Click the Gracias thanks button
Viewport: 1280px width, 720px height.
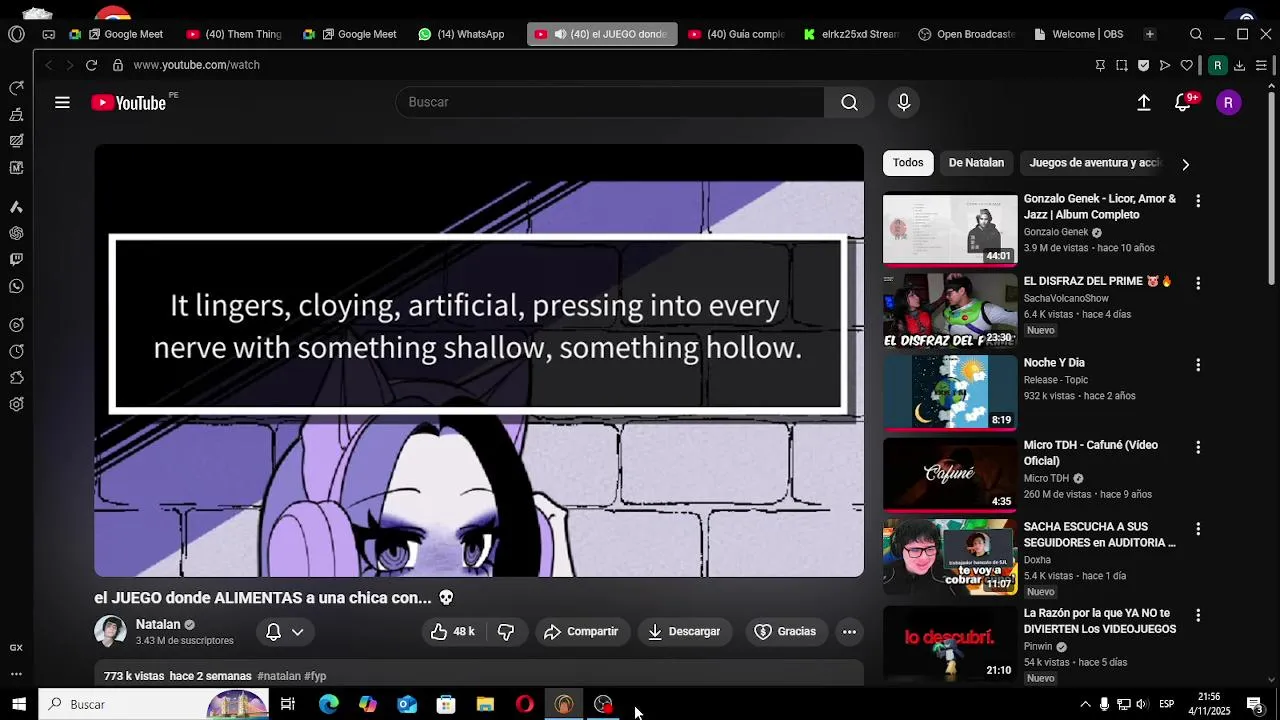(785, 632)
